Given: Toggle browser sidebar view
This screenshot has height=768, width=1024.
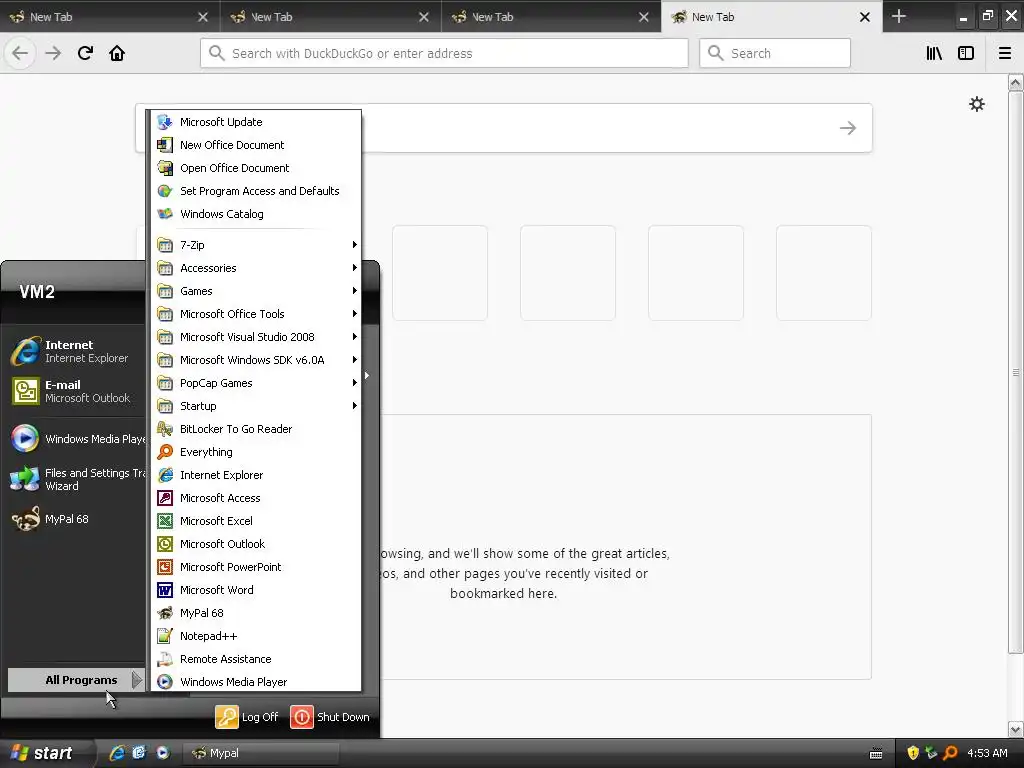Looking at the screenshot, I should 966,53.
